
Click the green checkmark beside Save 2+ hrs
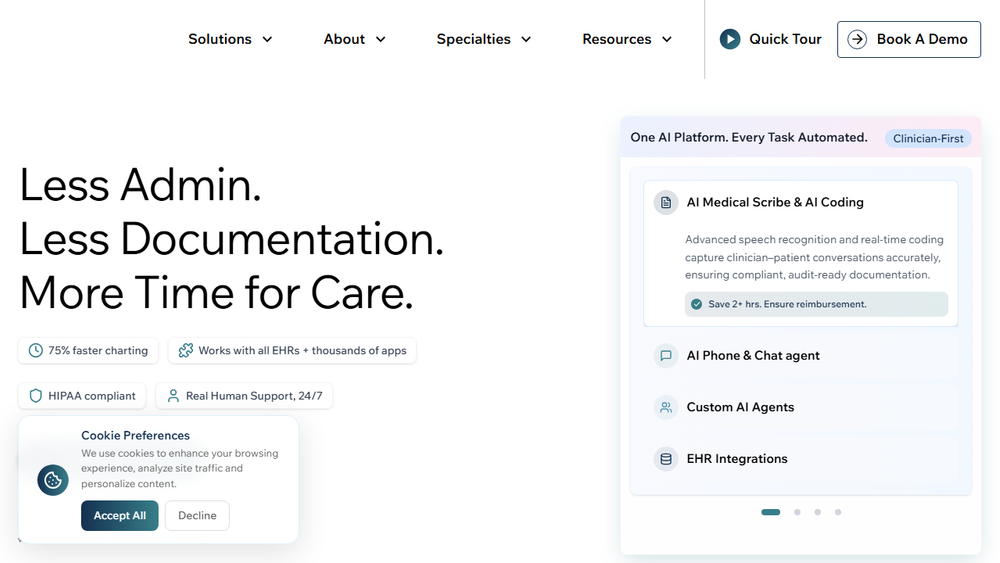point(696,305)
